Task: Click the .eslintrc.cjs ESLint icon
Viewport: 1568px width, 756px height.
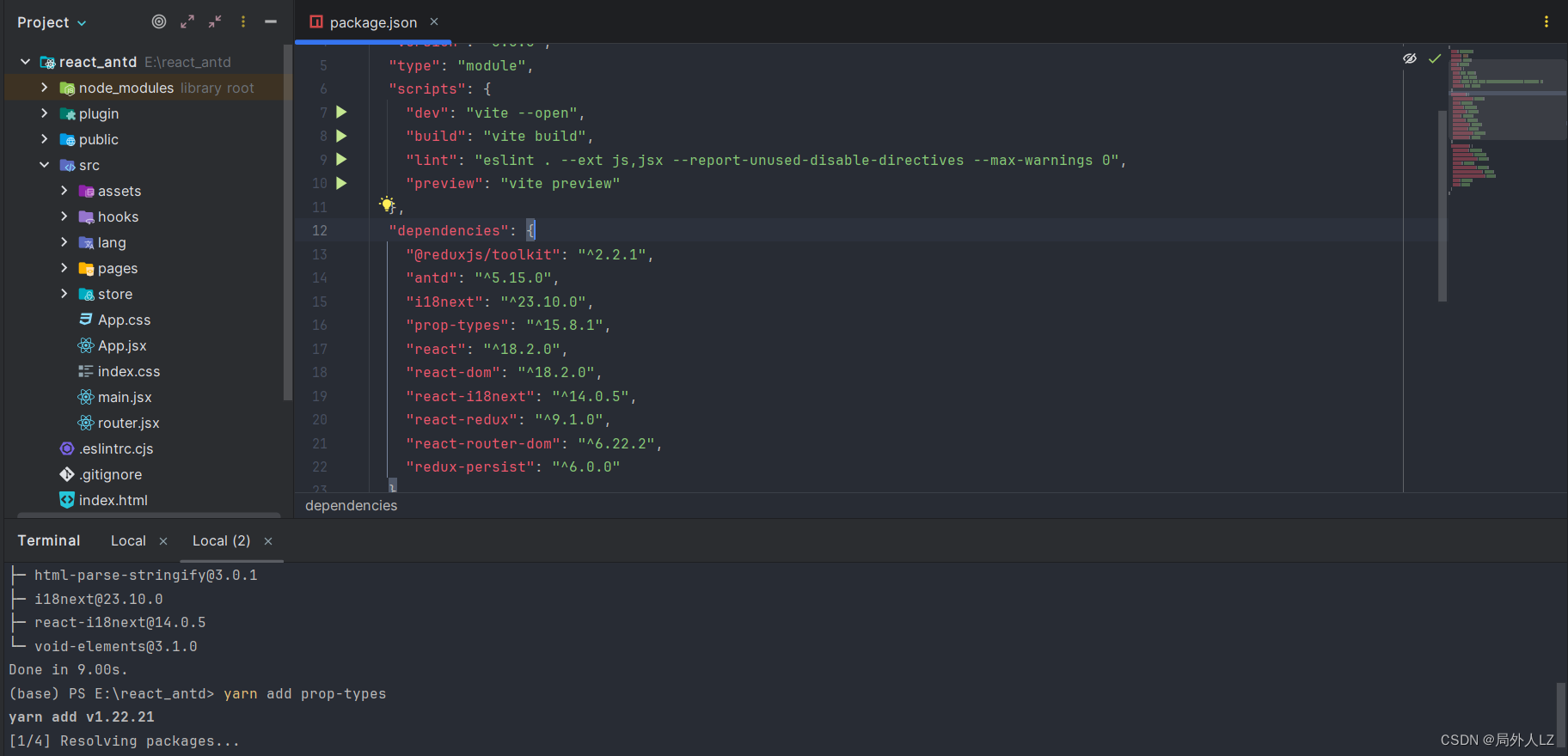Action: coord(67,448)
